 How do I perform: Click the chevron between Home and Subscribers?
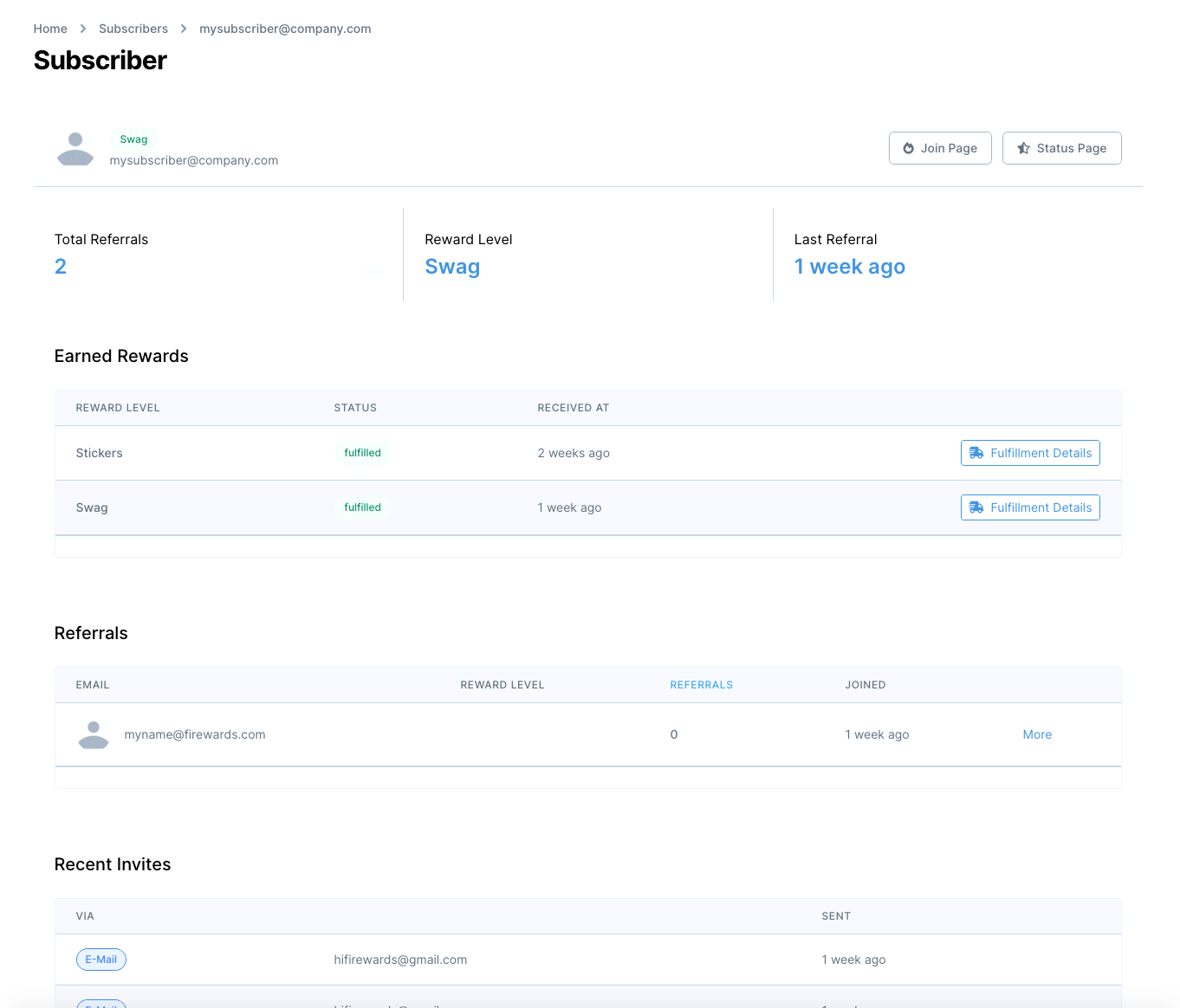coord(83,29)
